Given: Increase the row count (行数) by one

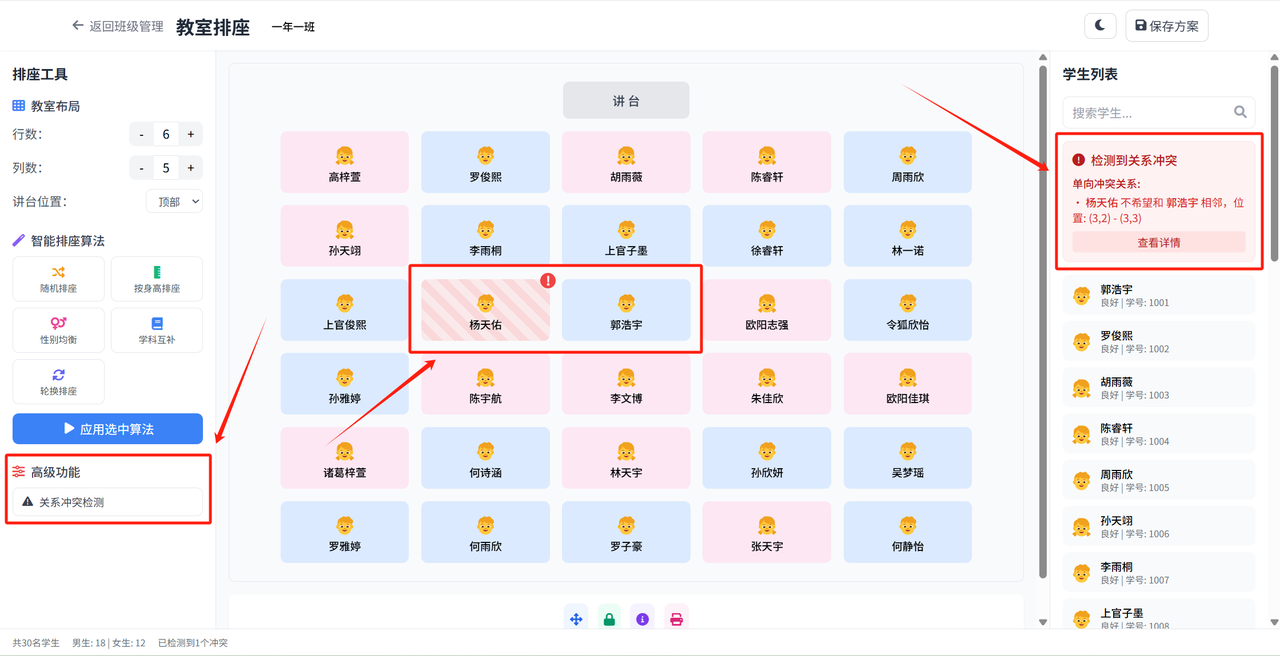Looking at the screenshot, I should coord(190,134).
